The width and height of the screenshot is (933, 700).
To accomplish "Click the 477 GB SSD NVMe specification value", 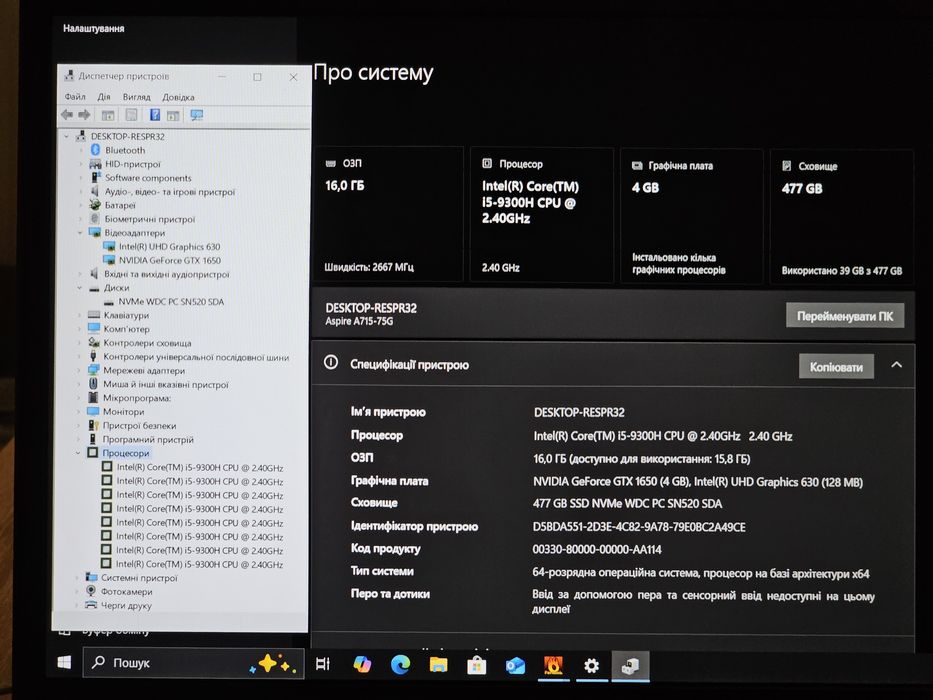I will [x=627, y=504].
